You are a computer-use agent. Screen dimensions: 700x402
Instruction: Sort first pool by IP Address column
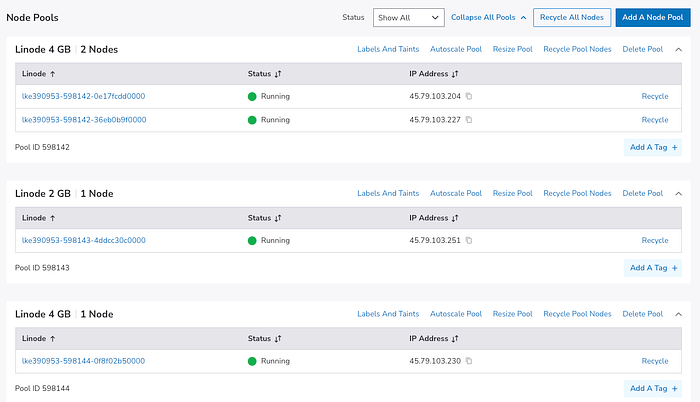coord(455,72)
